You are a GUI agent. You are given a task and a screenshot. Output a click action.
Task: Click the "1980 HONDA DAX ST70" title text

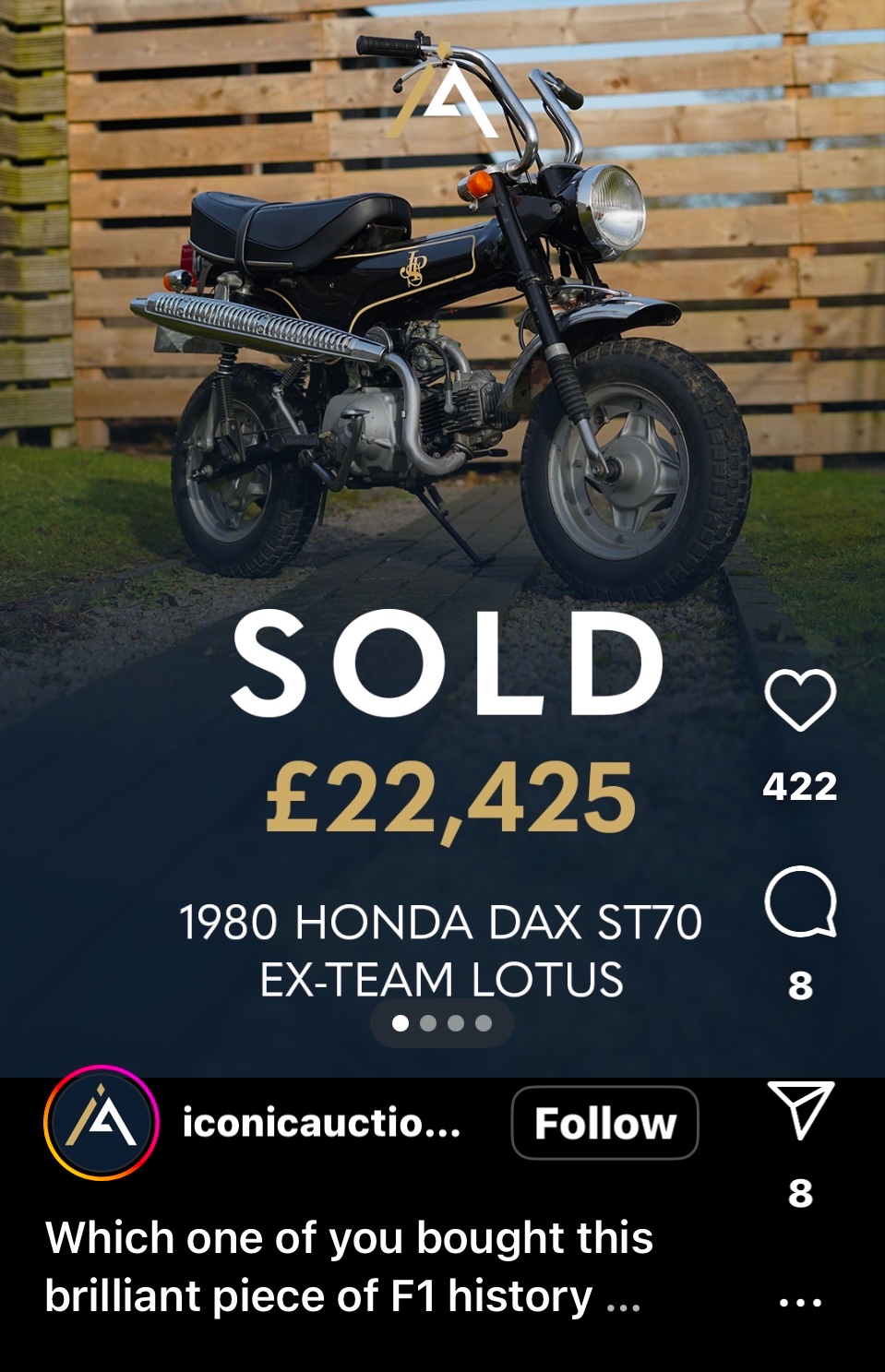tap(440, 922)
